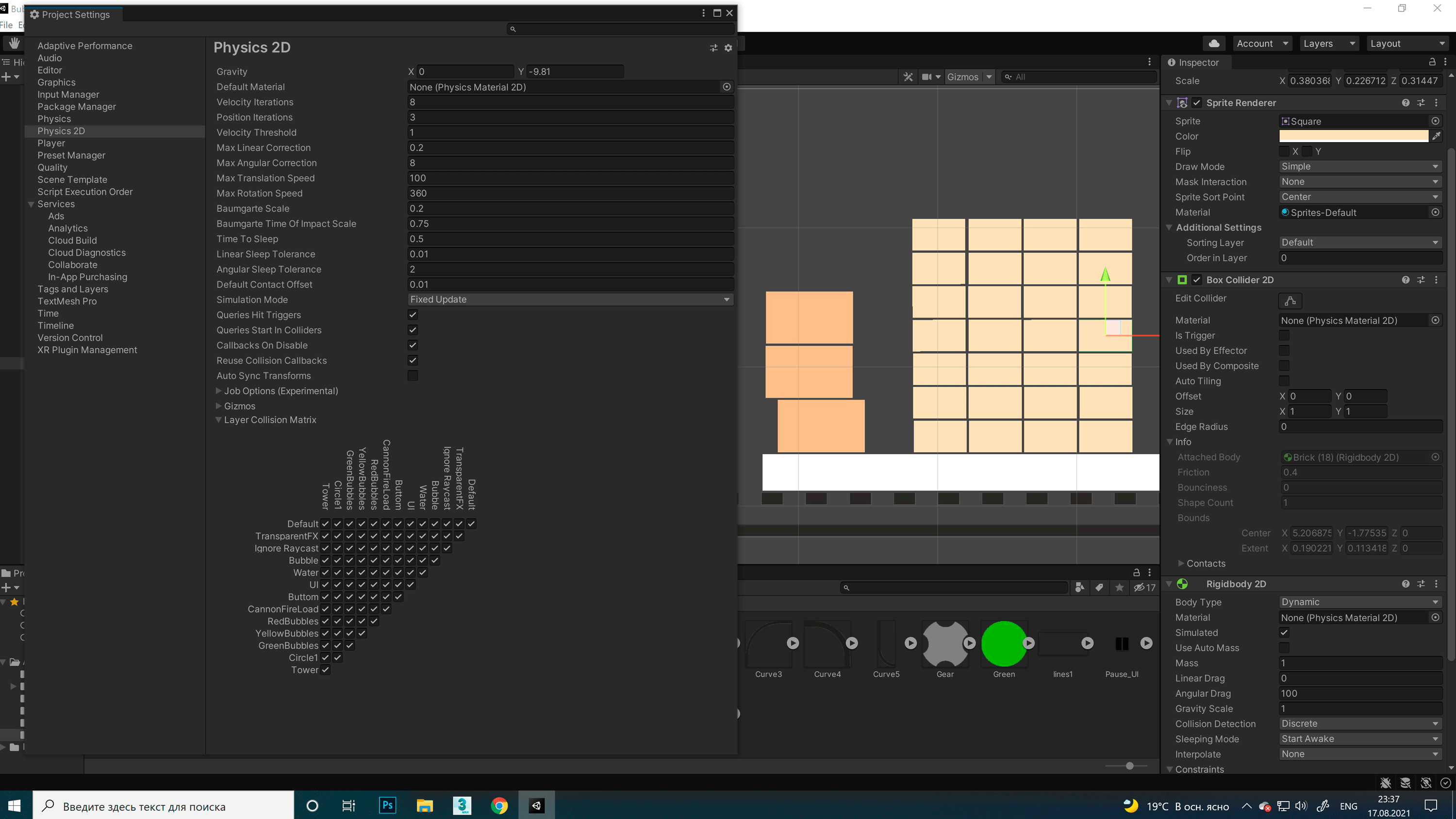Select Tags and Layers settings category
The width and height of the screenshot is (1456, 819).
point(73,289)
